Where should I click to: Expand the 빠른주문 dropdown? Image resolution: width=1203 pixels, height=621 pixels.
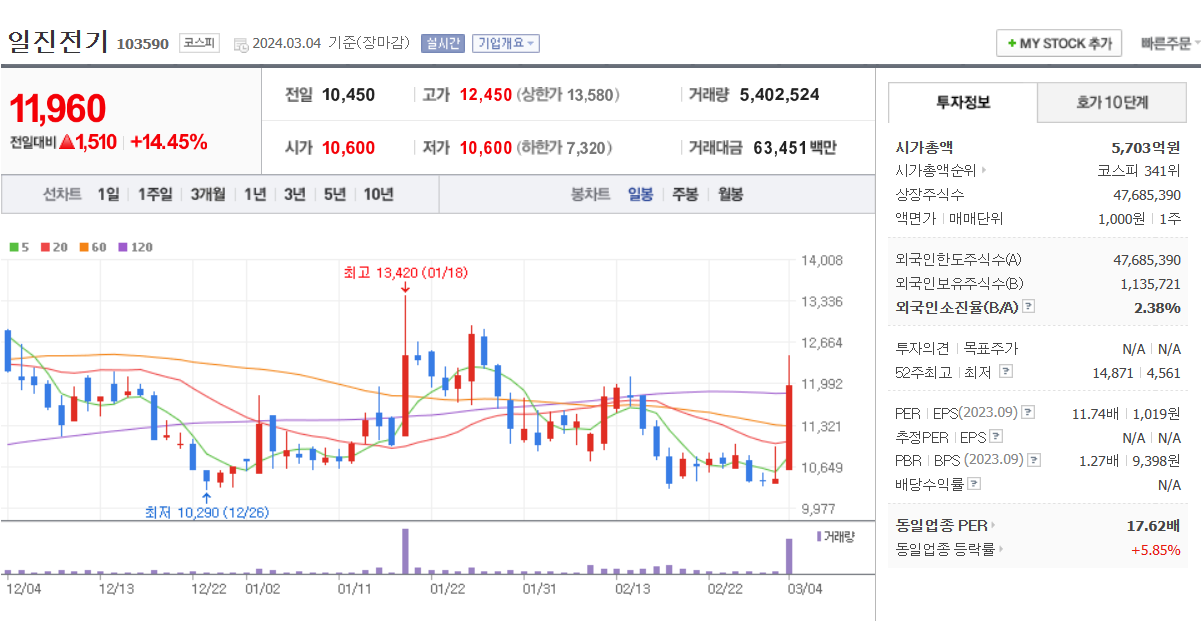point(1170,44)
